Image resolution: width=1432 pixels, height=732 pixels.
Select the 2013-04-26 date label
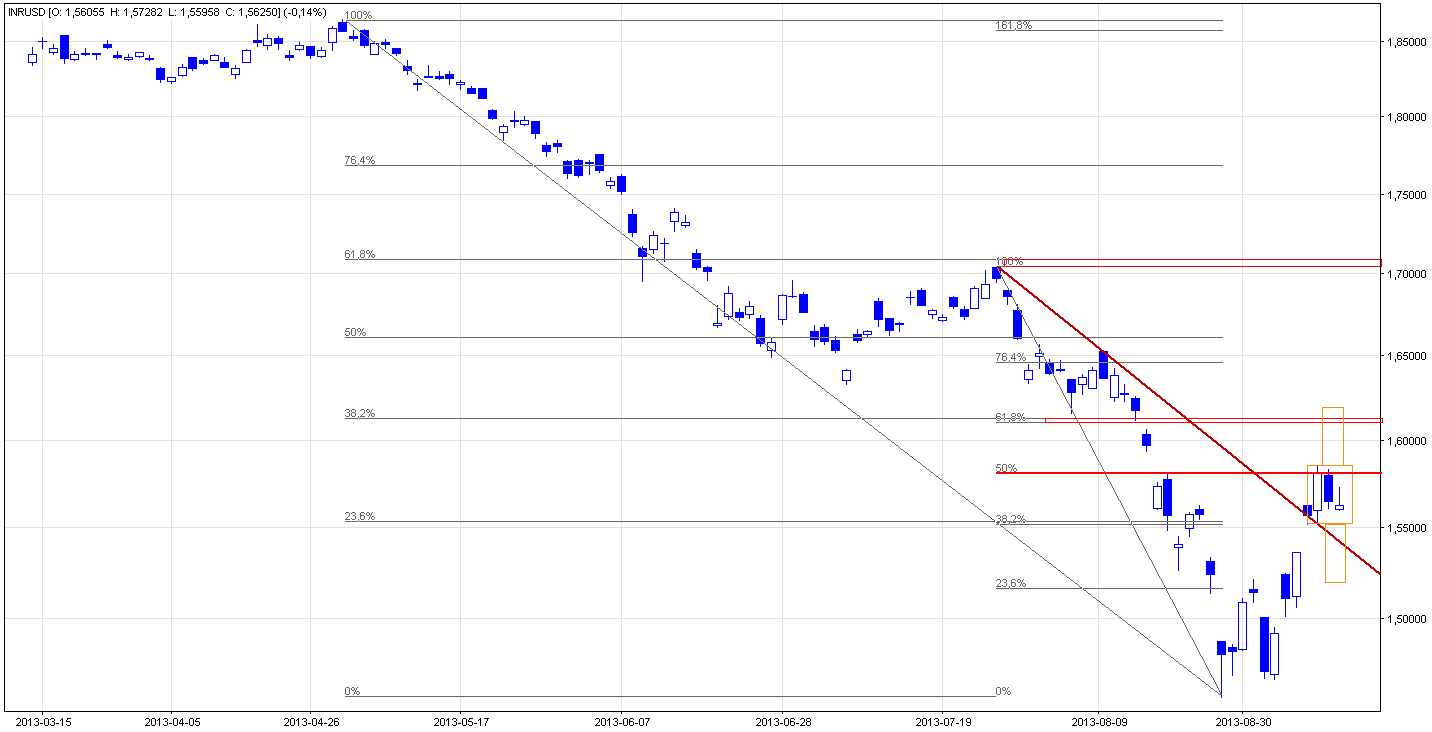coord(311,720)
